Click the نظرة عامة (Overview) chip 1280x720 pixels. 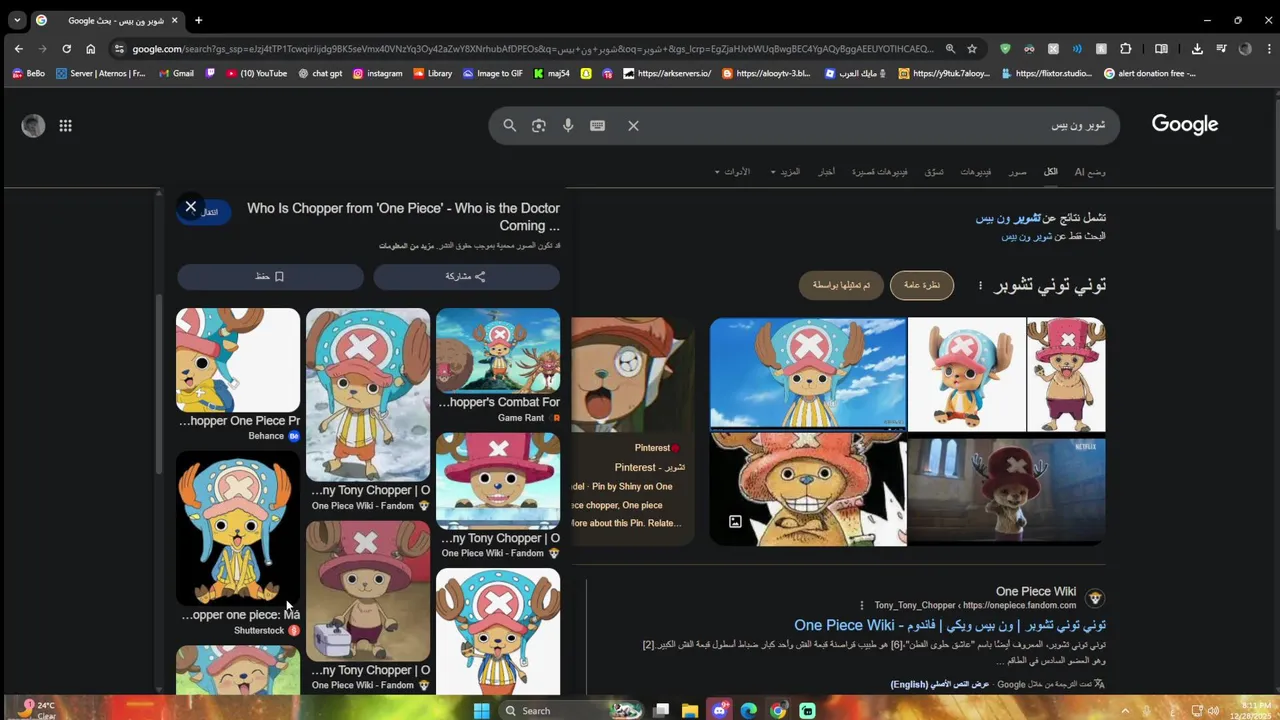coord(922,285)
